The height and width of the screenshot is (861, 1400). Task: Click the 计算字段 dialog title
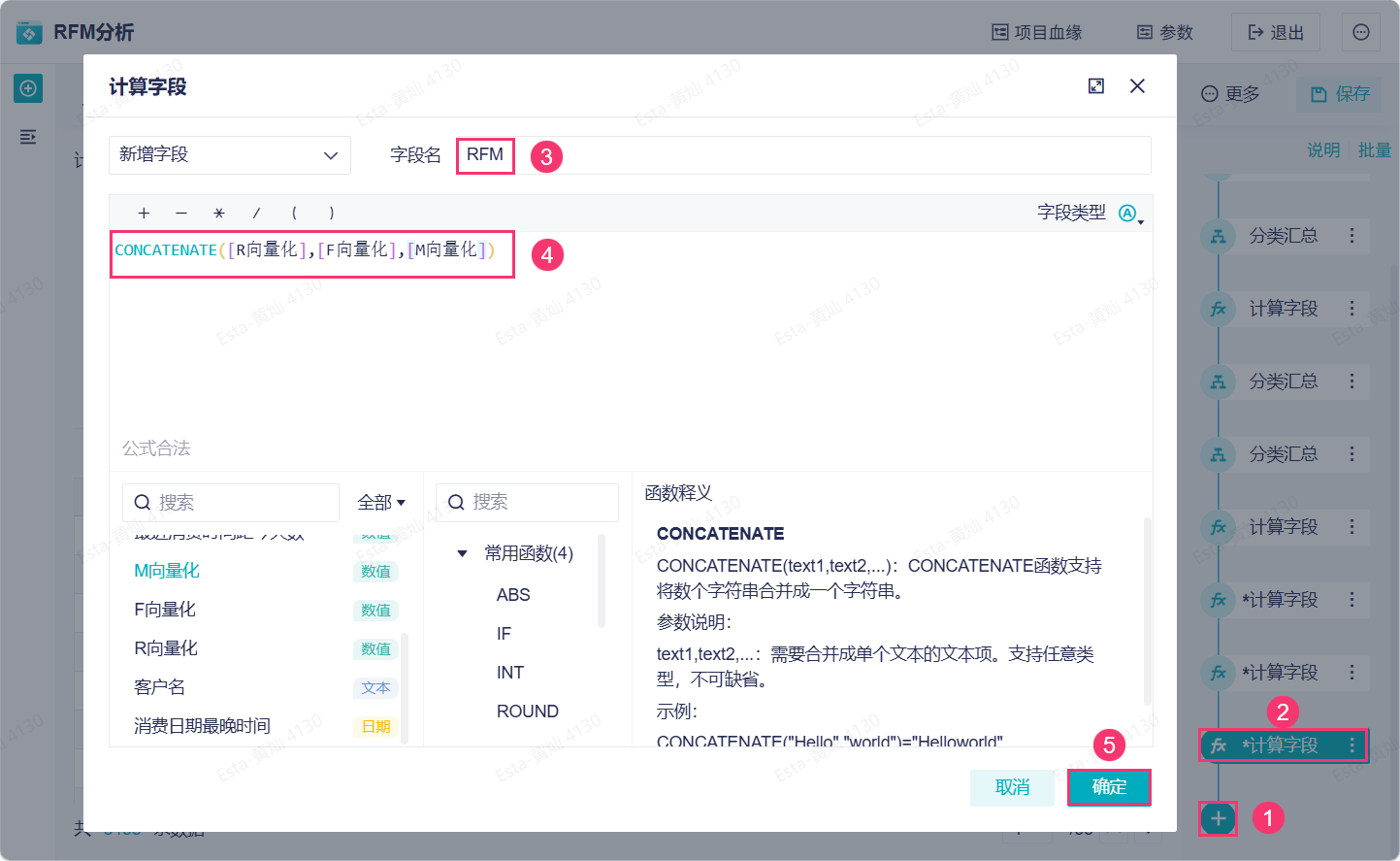pyautogui.click(x=147, y=86)
